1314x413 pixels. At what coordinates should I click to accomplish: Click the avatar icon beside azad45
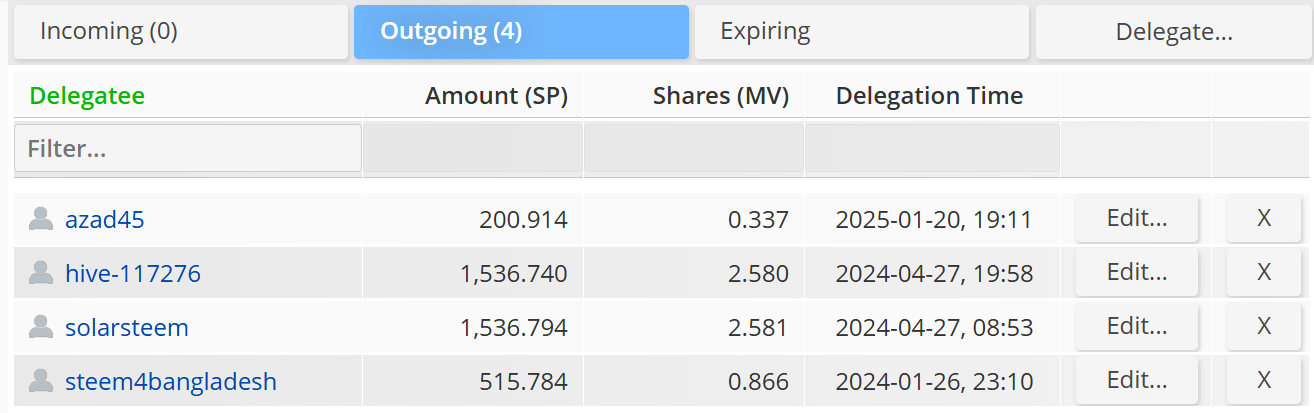[41, 219]
